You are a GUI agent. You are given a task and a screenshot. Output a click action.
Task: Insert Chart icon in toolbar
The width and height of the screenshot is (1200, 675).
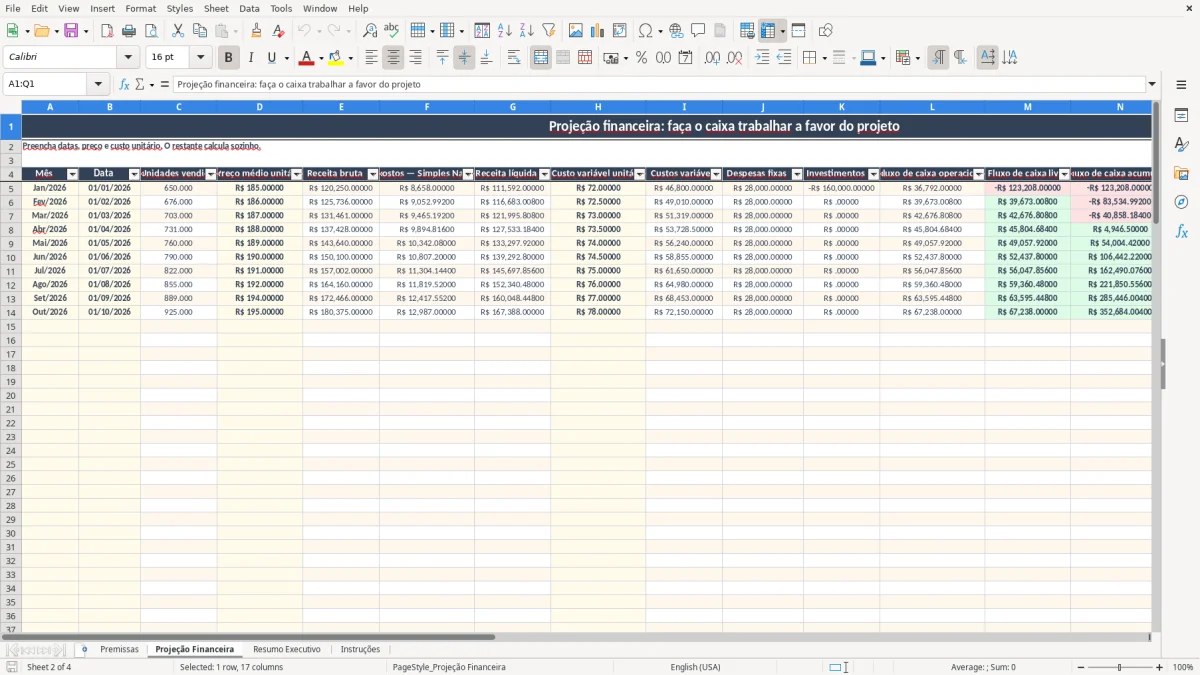[598, 31]
